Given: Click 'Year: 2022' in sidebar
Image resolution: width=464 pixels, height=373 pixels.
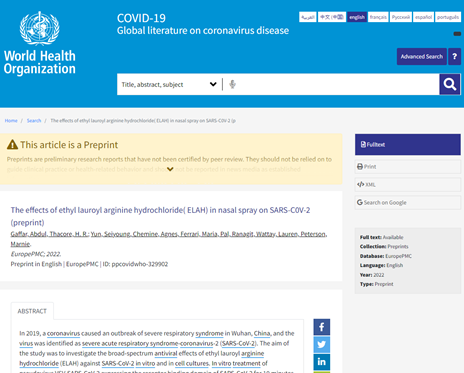Looking at the screenshot, I should coord(372,275).
